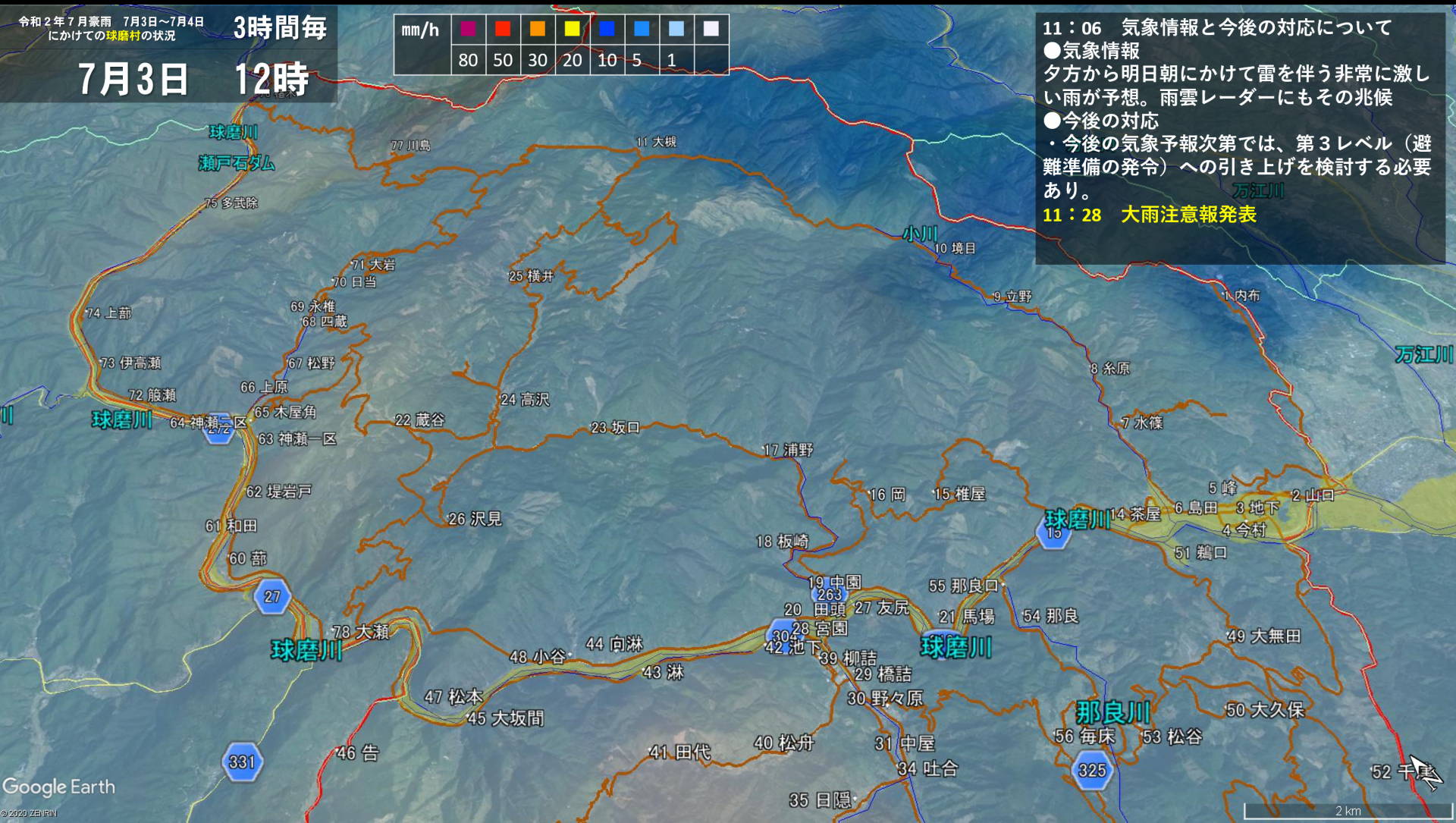Click the 75 多武除 place label
The image size is (1456, 823).
point(231,203)
